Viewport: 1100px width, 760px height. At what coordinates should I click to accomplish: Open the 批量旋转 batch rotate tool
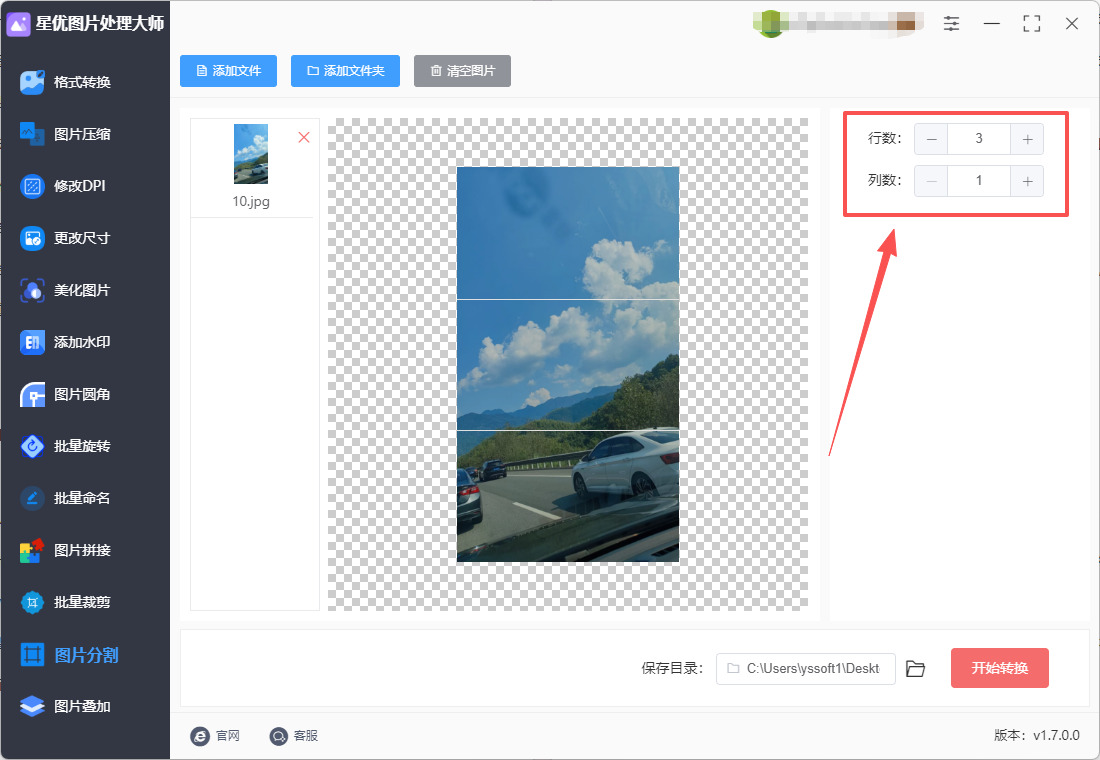[x=65, y=446]
